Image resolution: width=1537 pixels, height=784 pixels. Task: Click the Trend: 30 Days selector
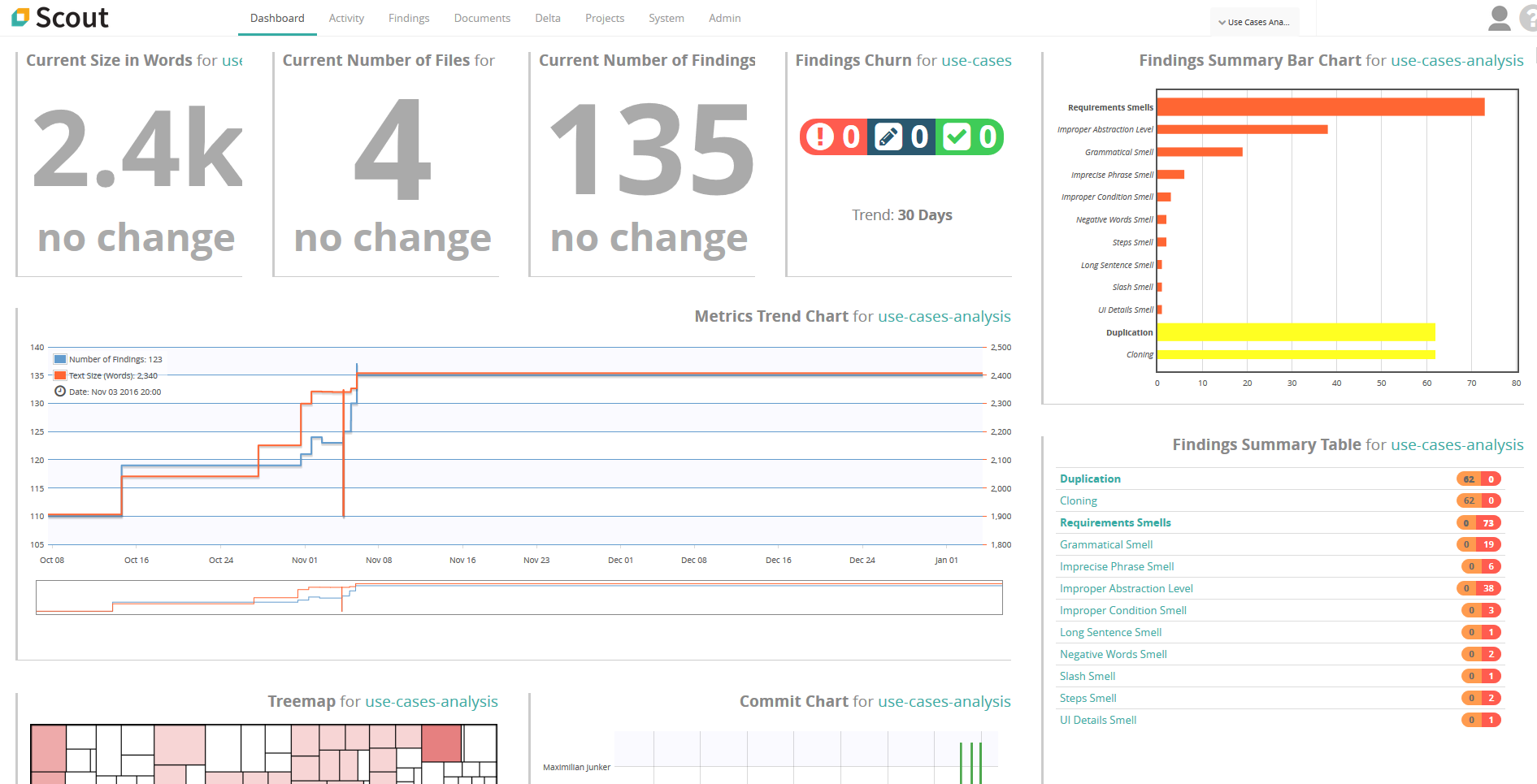[901, 215]
